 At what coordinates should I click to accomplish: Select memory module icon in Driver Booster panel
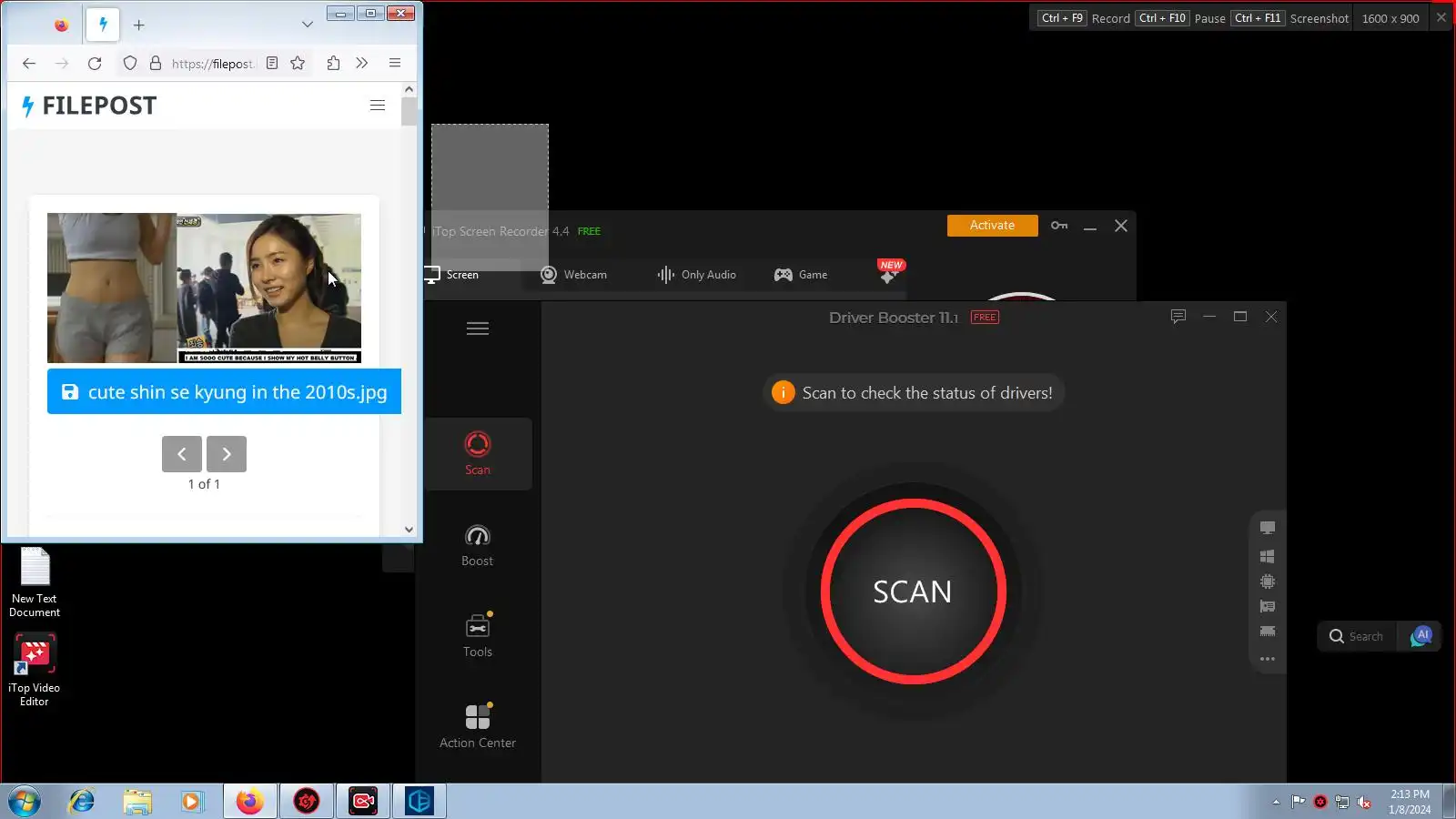point(1268,632)
